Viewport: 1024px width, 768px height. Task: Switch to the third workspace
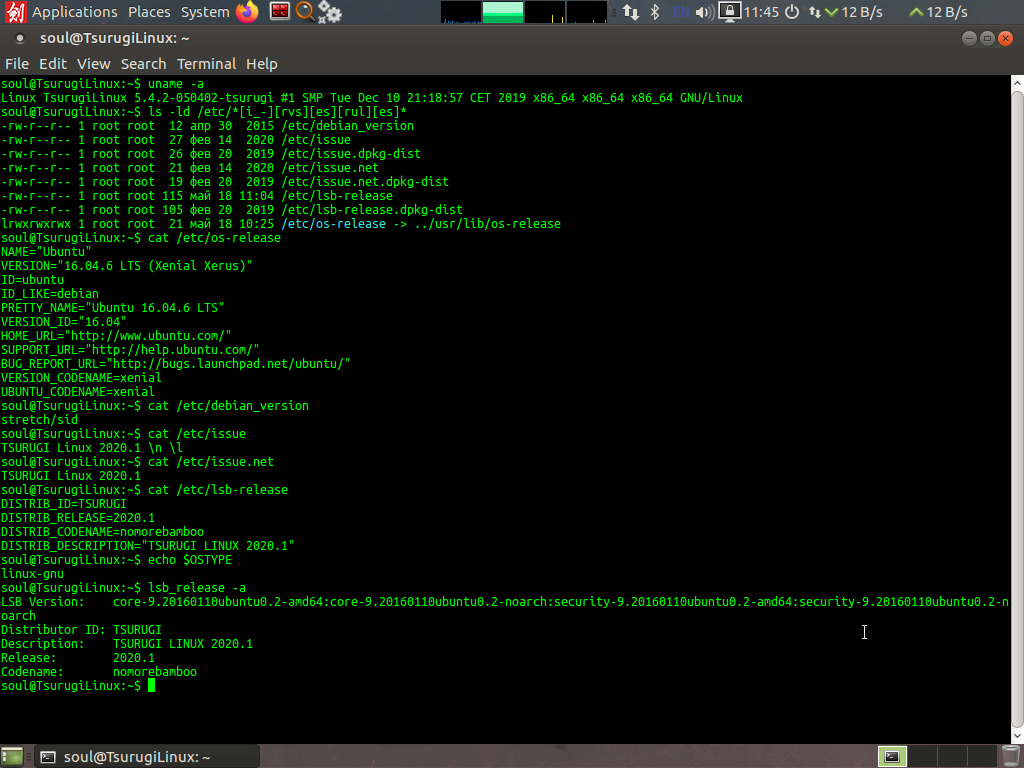tap(952, 756)
